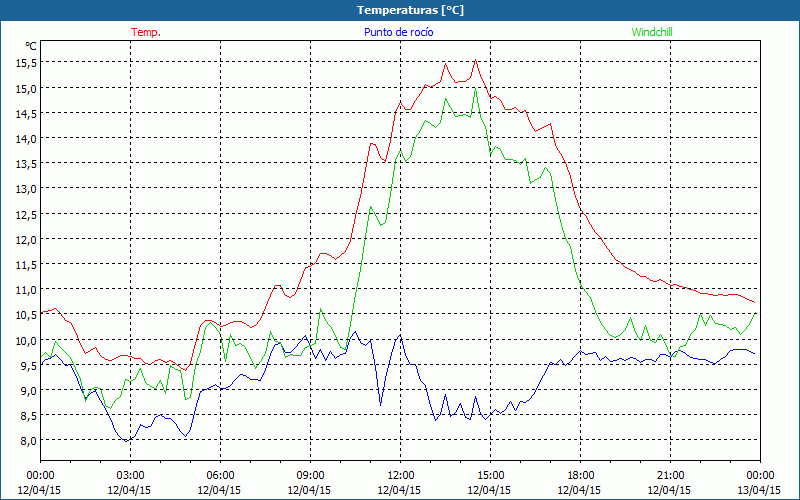Click the 15,5 y-axis value
The image size is (800, 500).
[27, 63]
